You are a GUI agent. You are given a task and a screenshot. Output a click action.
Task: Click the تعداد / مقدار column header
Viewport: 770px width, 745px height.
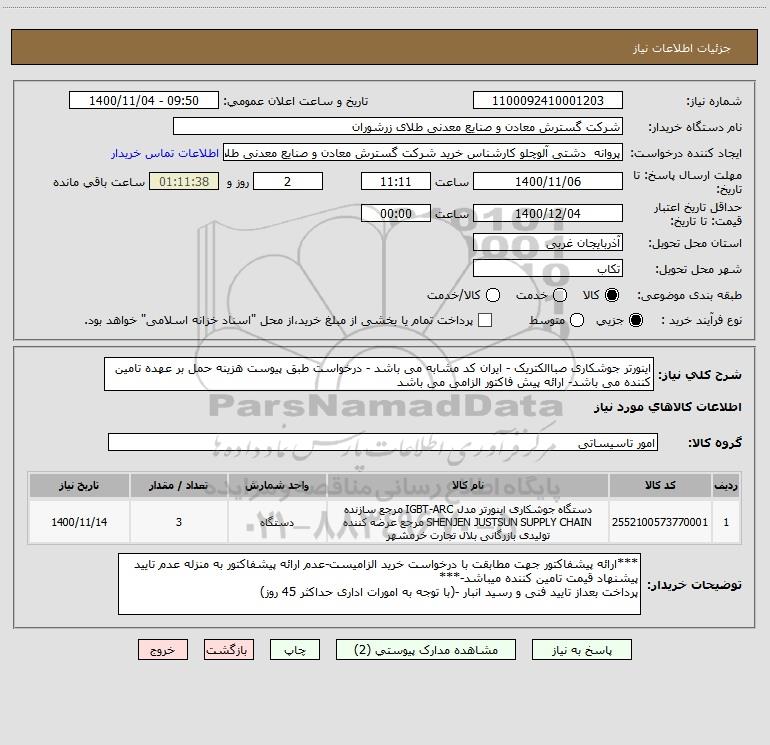click(179, 485)
